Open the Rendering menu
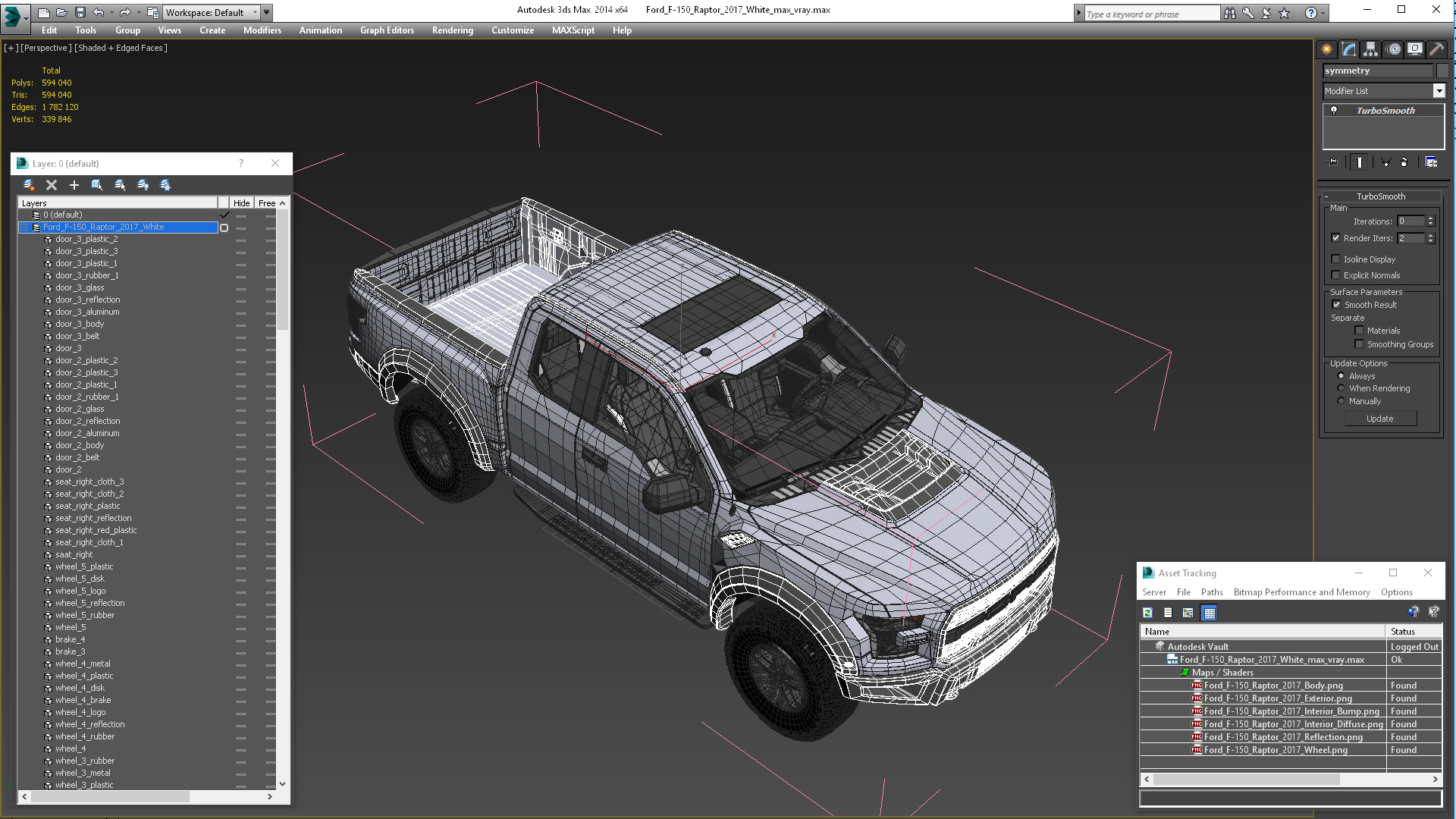The height and width of the screenshot is (819, 1456). coord(452,30)
